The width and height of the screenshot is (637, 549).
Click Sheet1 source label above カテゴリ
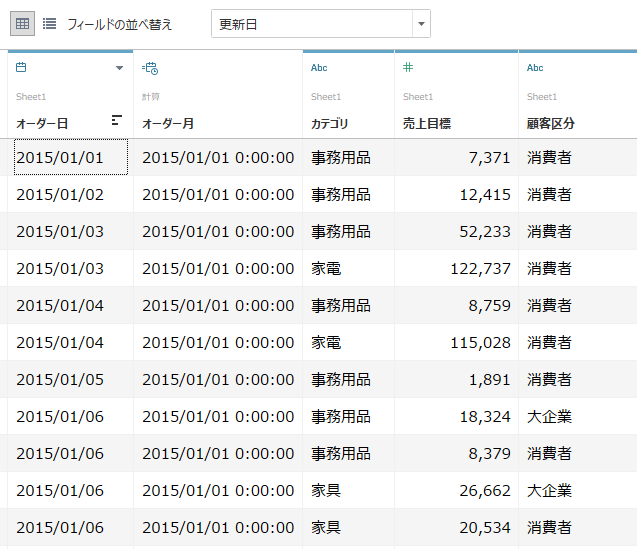(326, 97)
